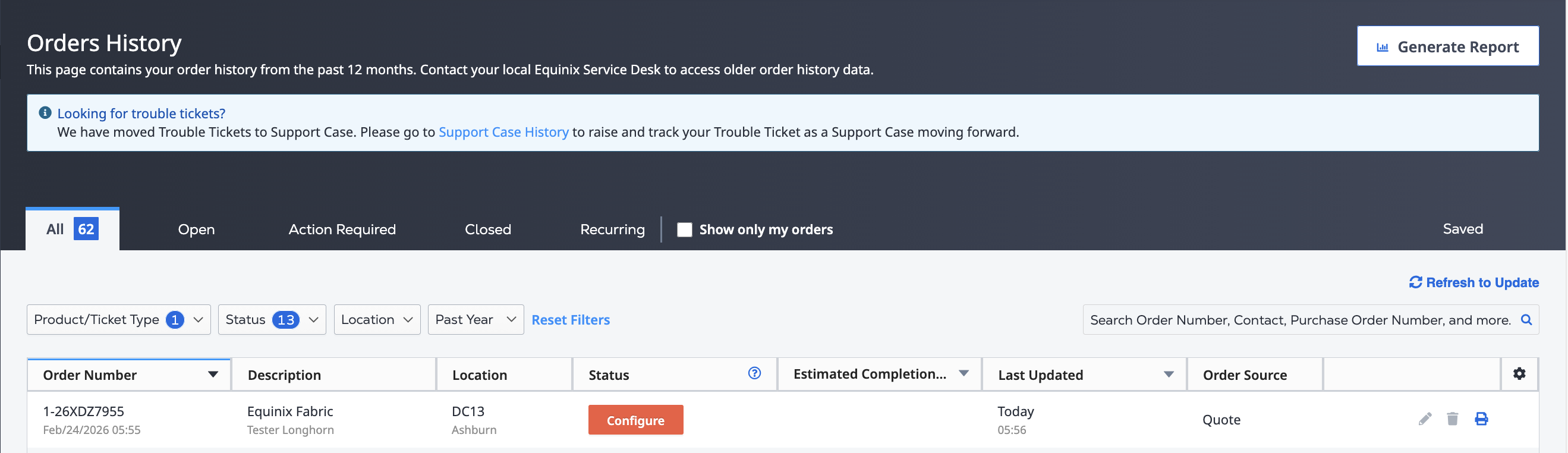Open table column settings gear icon
Viewport: 1568px width, 453px height.
(x=1519, y=374)
